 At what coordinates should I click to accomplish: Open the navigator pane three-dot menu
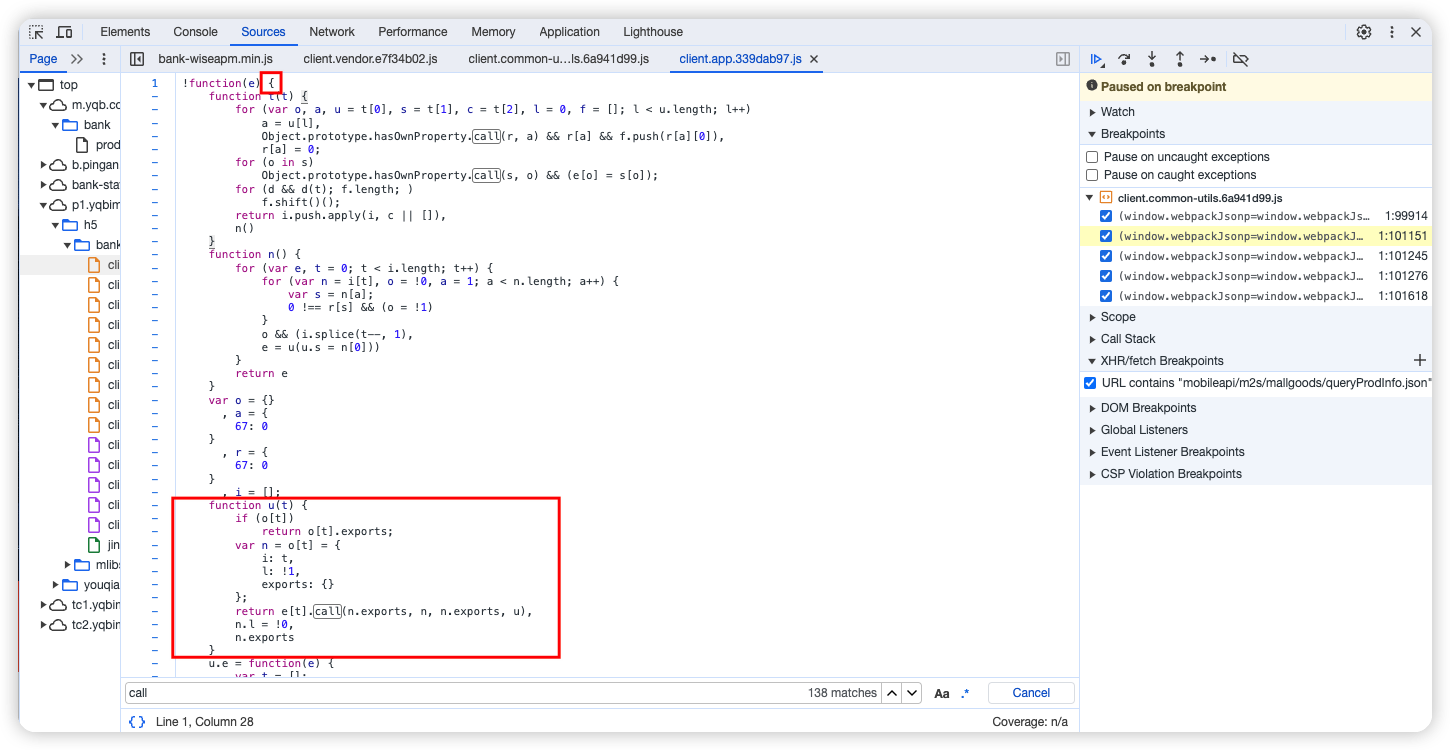point(104,59)
